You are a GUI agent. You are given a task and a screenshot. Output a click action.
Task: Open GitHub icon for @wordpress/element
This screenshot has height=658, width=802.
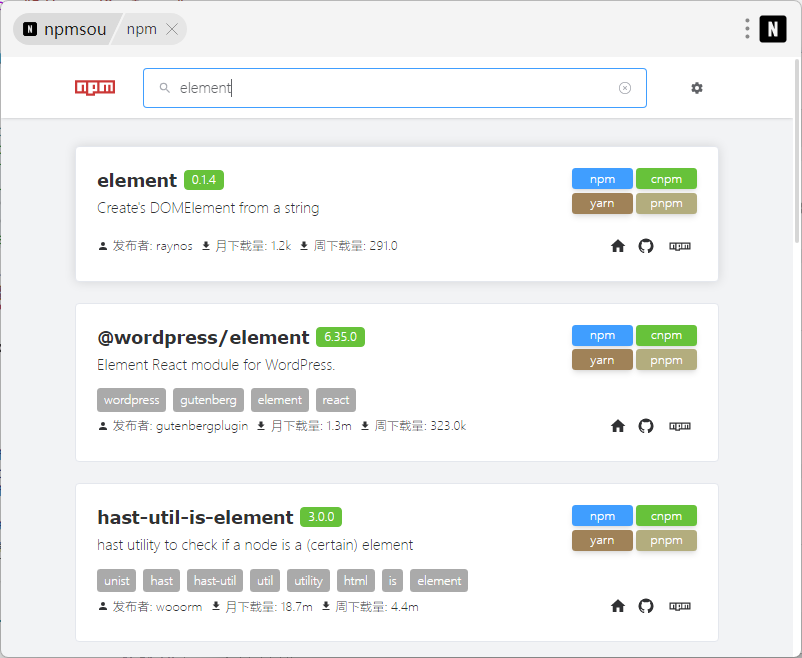pos(646,426)
